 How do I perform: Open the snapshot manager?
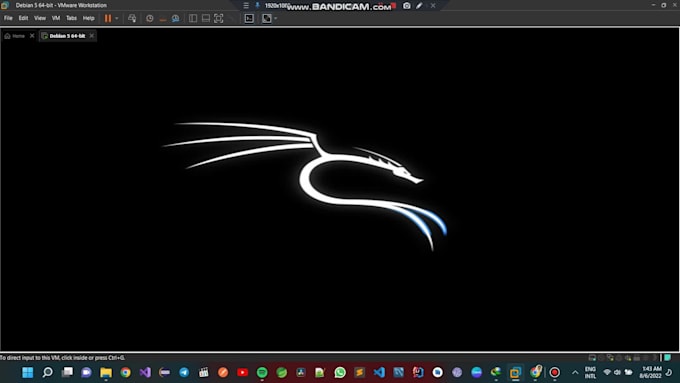176,18
